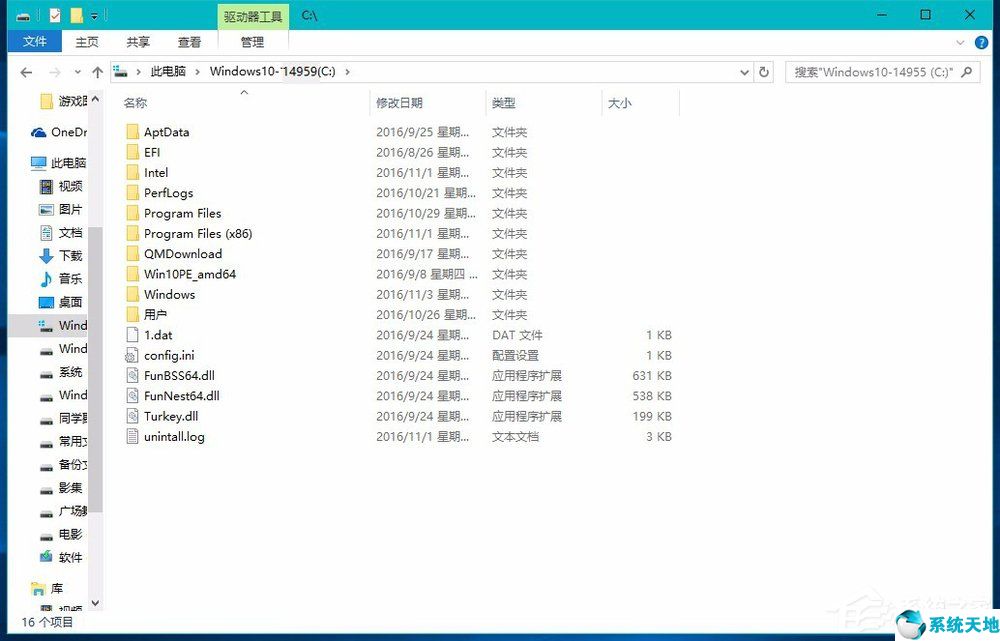
Task: Open 库 in the navigation pane
Action: (47, 588)
